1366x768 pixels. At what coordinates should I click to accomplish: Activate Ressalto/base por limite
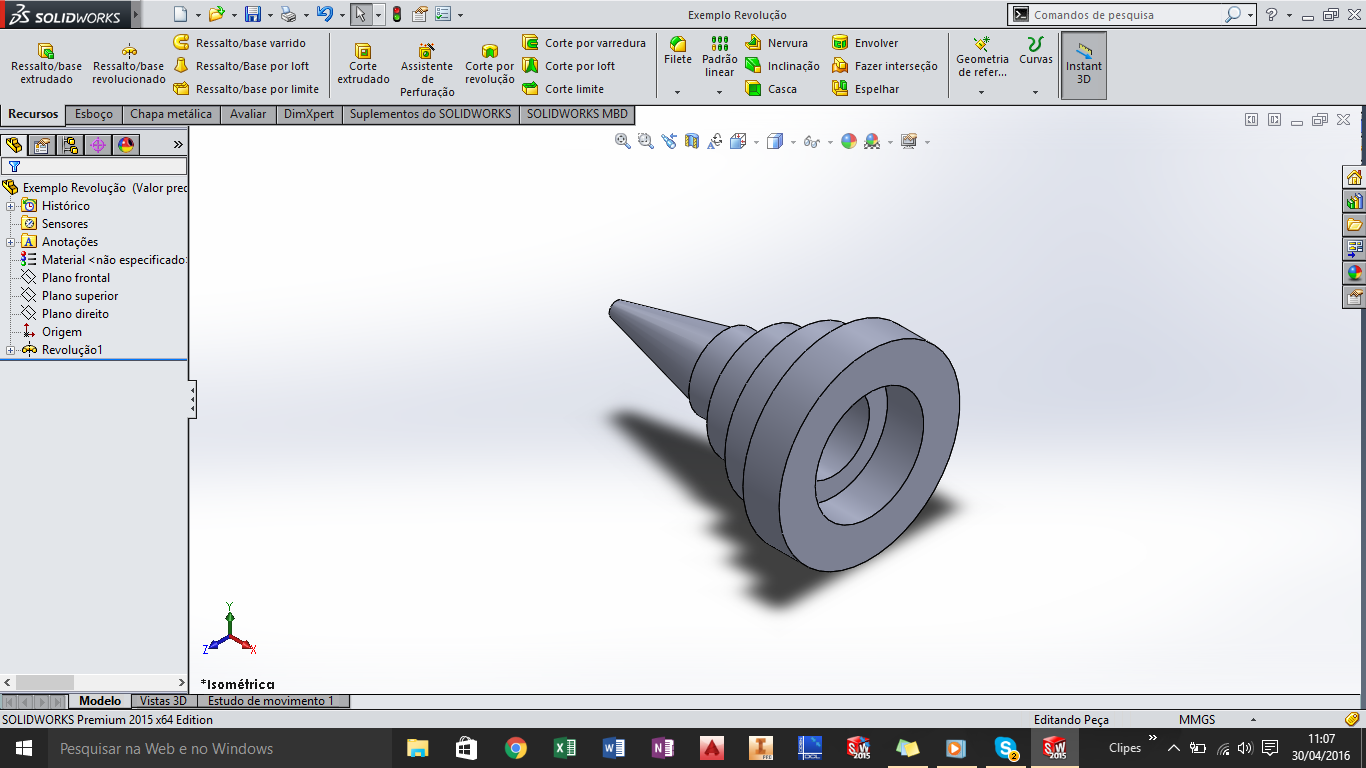[245, 89]
